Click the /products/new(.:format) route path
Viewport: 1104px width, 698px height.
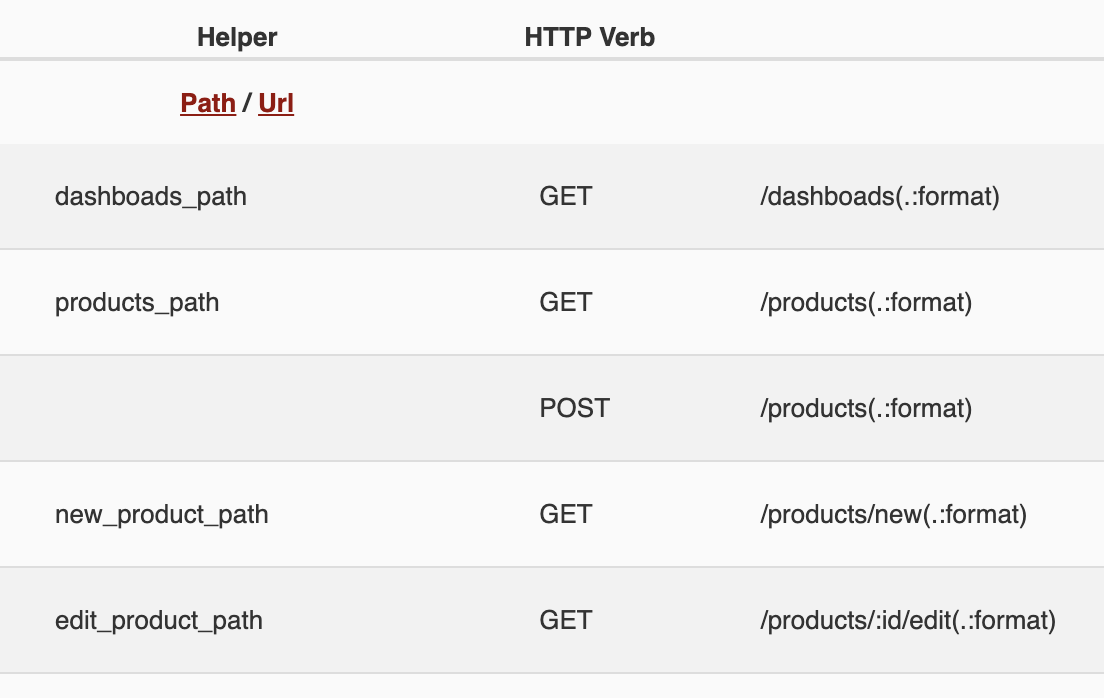(894, 514)
